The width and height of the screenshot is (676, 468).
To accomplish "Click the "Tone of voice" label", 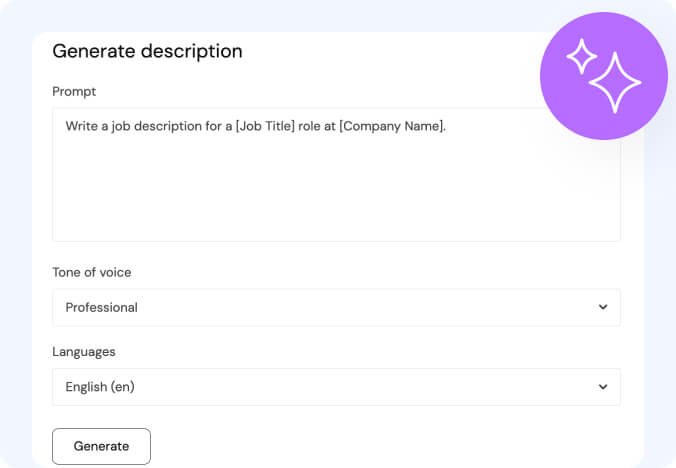I will click(x=92, y=272).
